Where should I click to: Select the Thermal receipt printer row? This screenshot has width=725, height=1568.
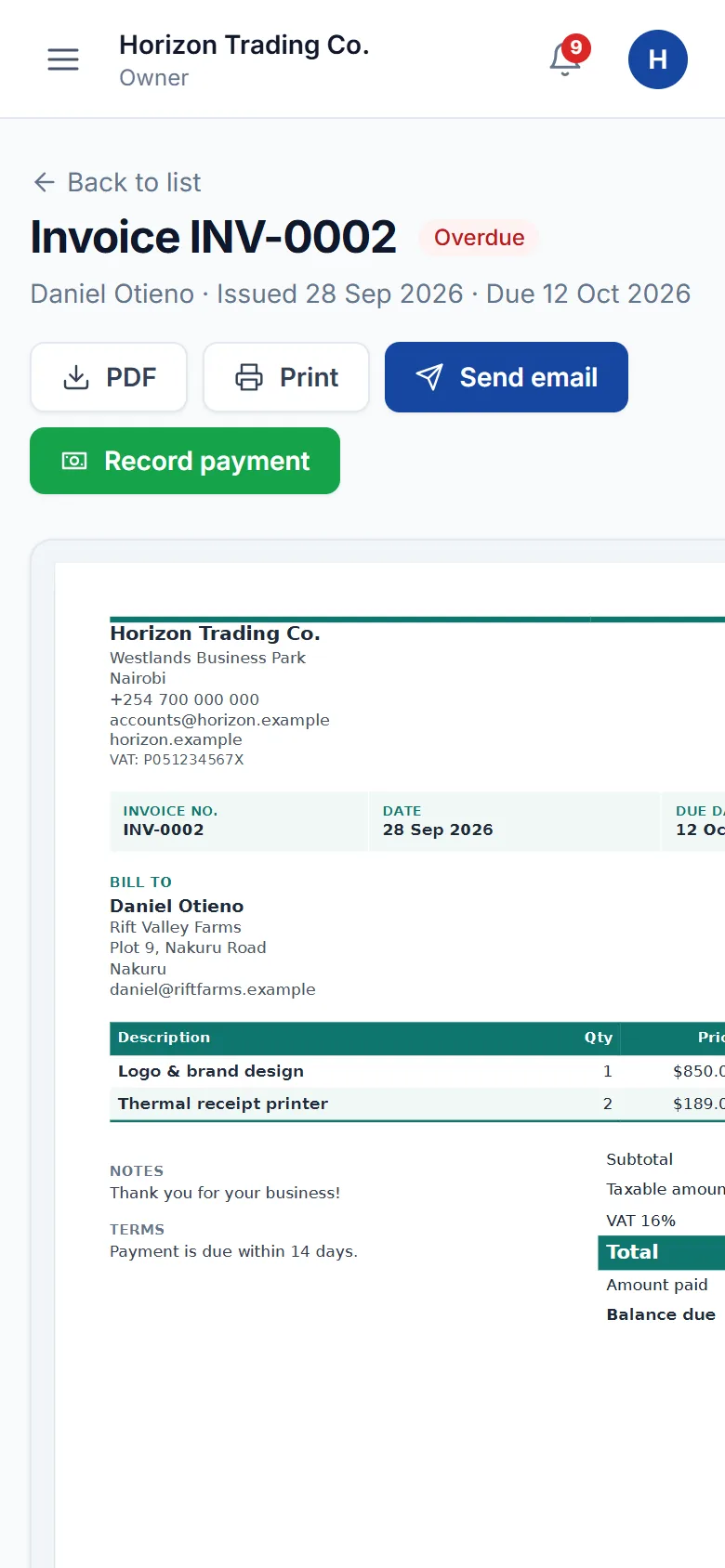click(x=417, y=1104)
